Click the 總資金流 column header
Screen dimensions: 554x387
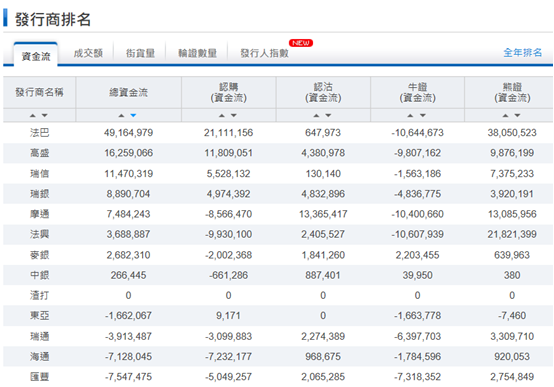click(129, 93)
